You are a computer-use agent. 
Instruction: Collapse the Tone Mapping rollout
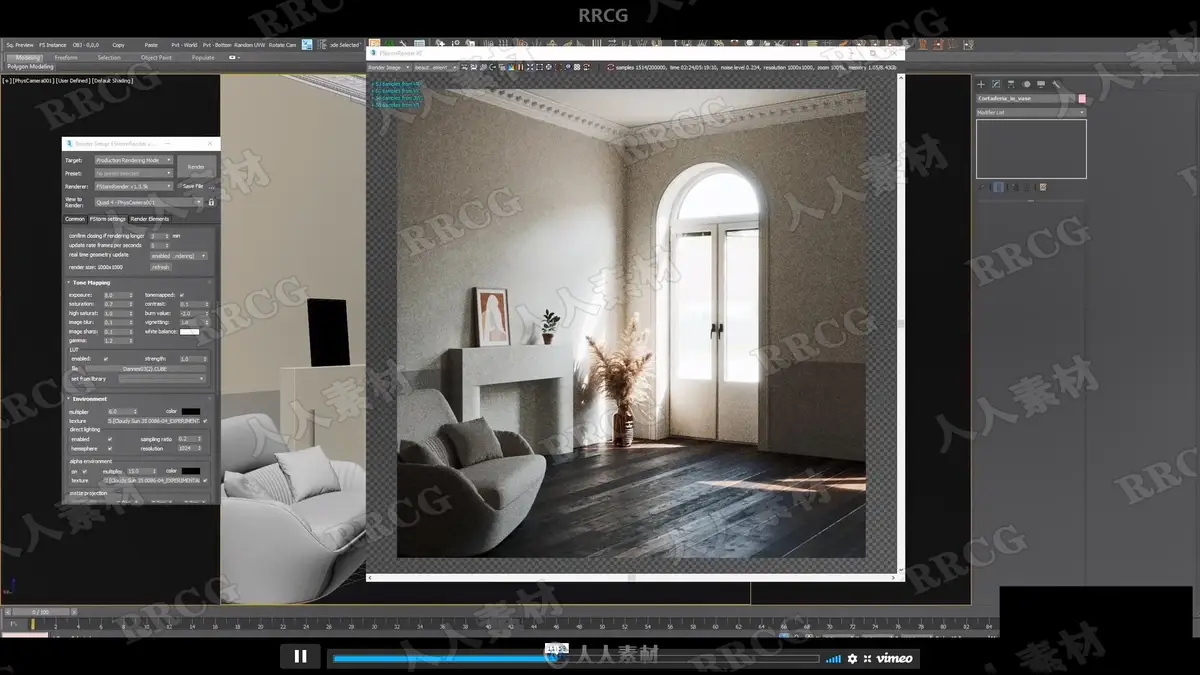point(92,282)
